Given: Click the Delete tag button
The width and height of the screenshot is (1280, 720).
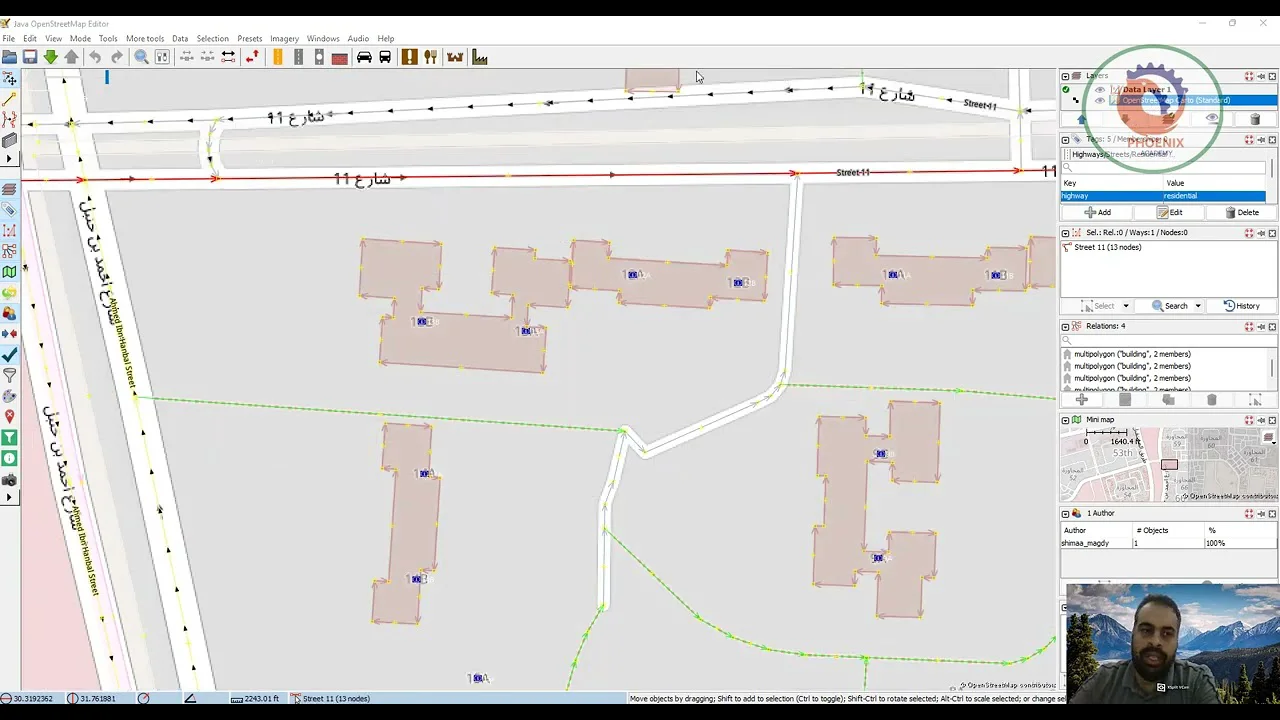Looking at the screenshot, I should coord(1241,212).
